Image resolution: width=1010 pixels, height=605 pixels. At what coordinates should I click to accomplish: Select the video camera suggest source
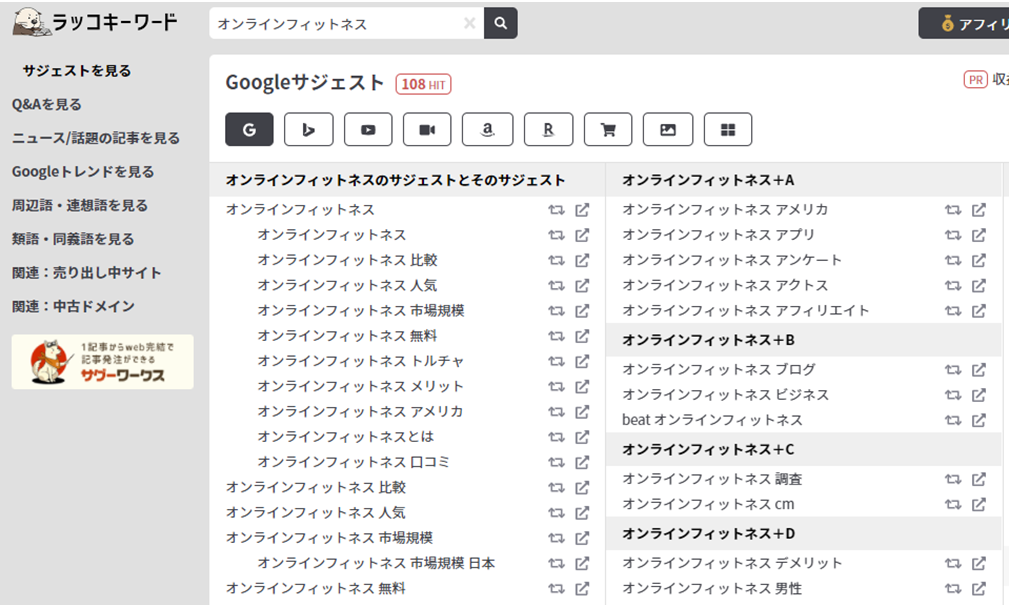pos(427,130)
